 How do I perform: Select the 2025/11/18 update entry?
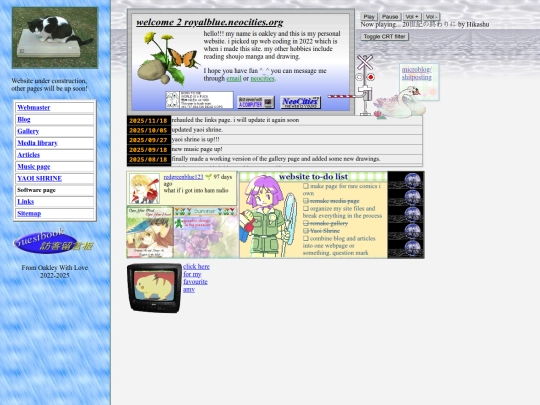[x=274, y=120]
